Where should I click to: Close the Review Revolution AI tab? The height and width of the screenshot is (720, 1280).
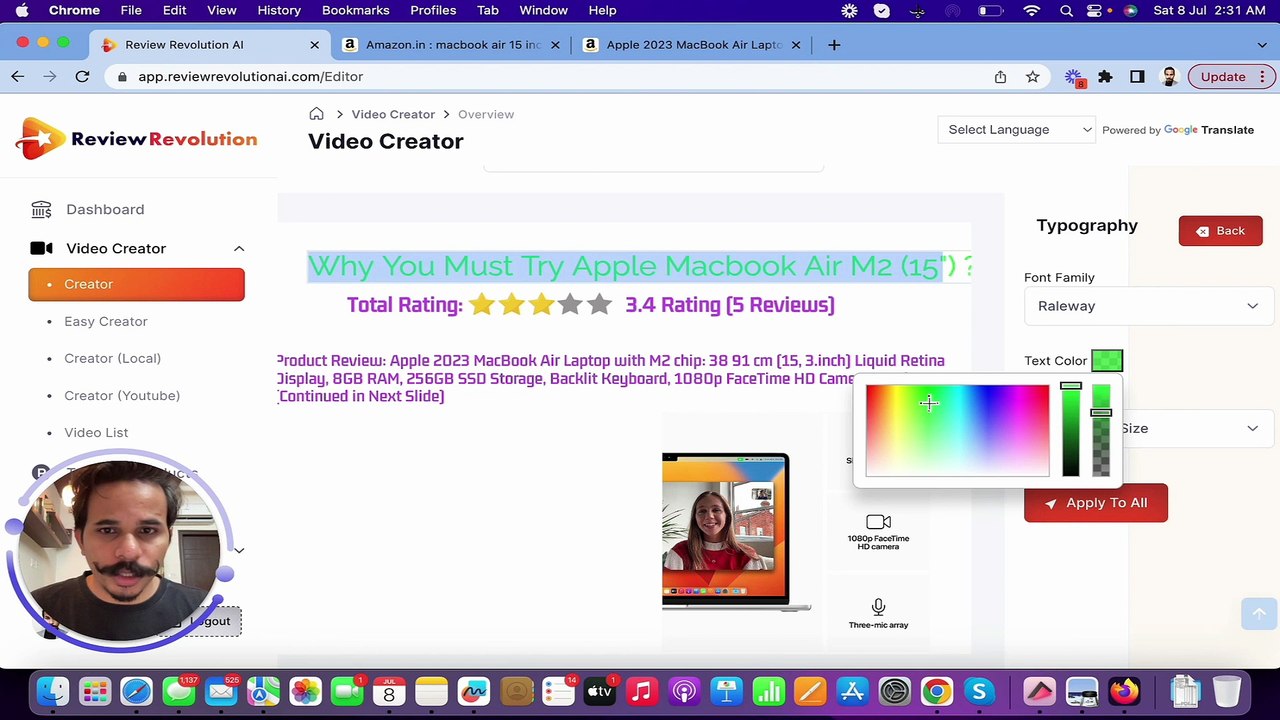(x=314, y=45)
